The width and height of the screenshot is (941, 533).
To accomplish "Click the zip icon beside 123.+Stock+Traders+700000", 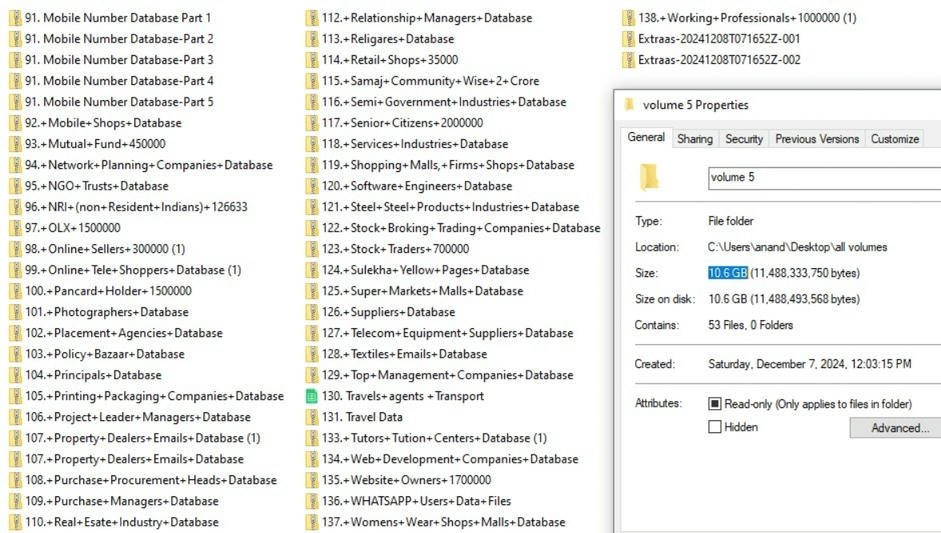I will pyautogui.click(x=311, y=249).
